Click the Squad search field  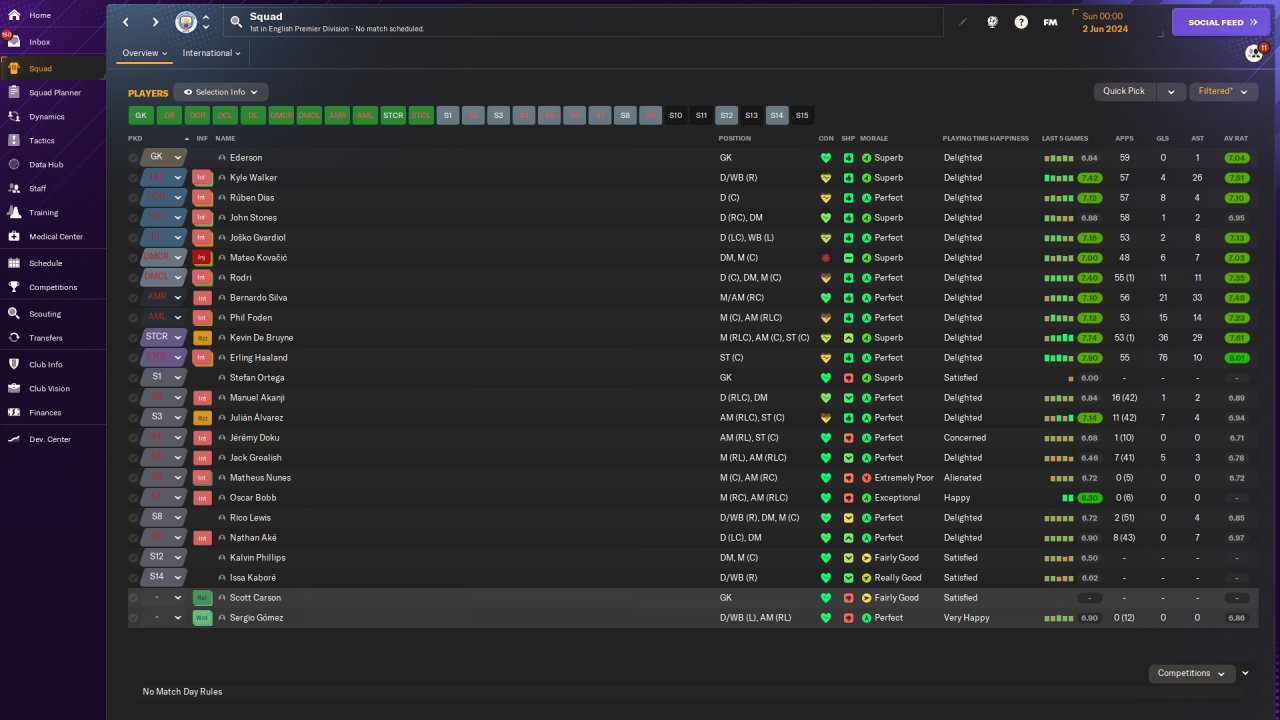coord(584,22)
